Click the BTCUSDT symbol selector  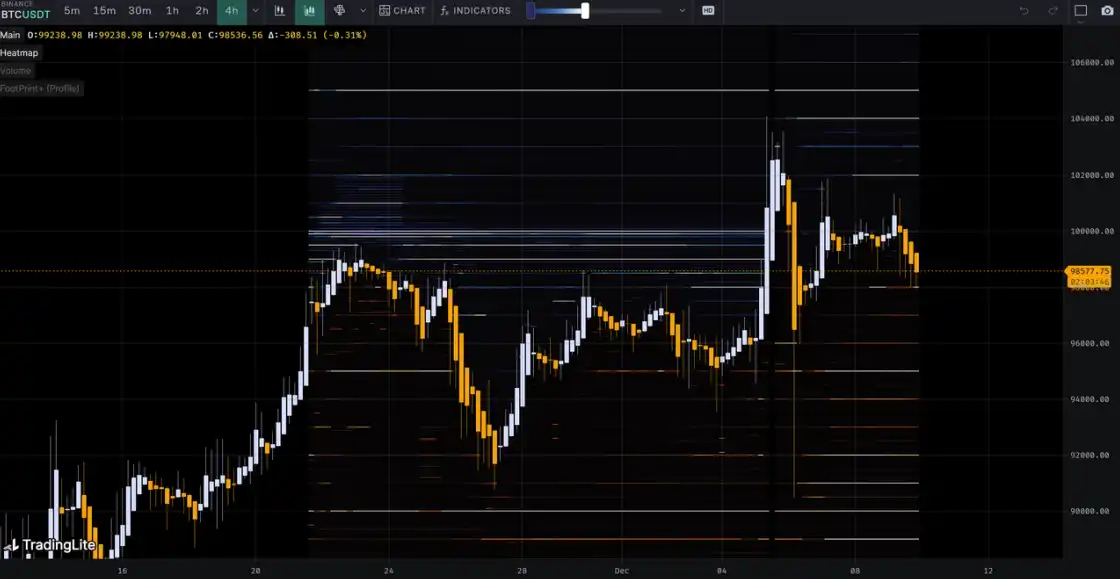[x=24, y=15]
